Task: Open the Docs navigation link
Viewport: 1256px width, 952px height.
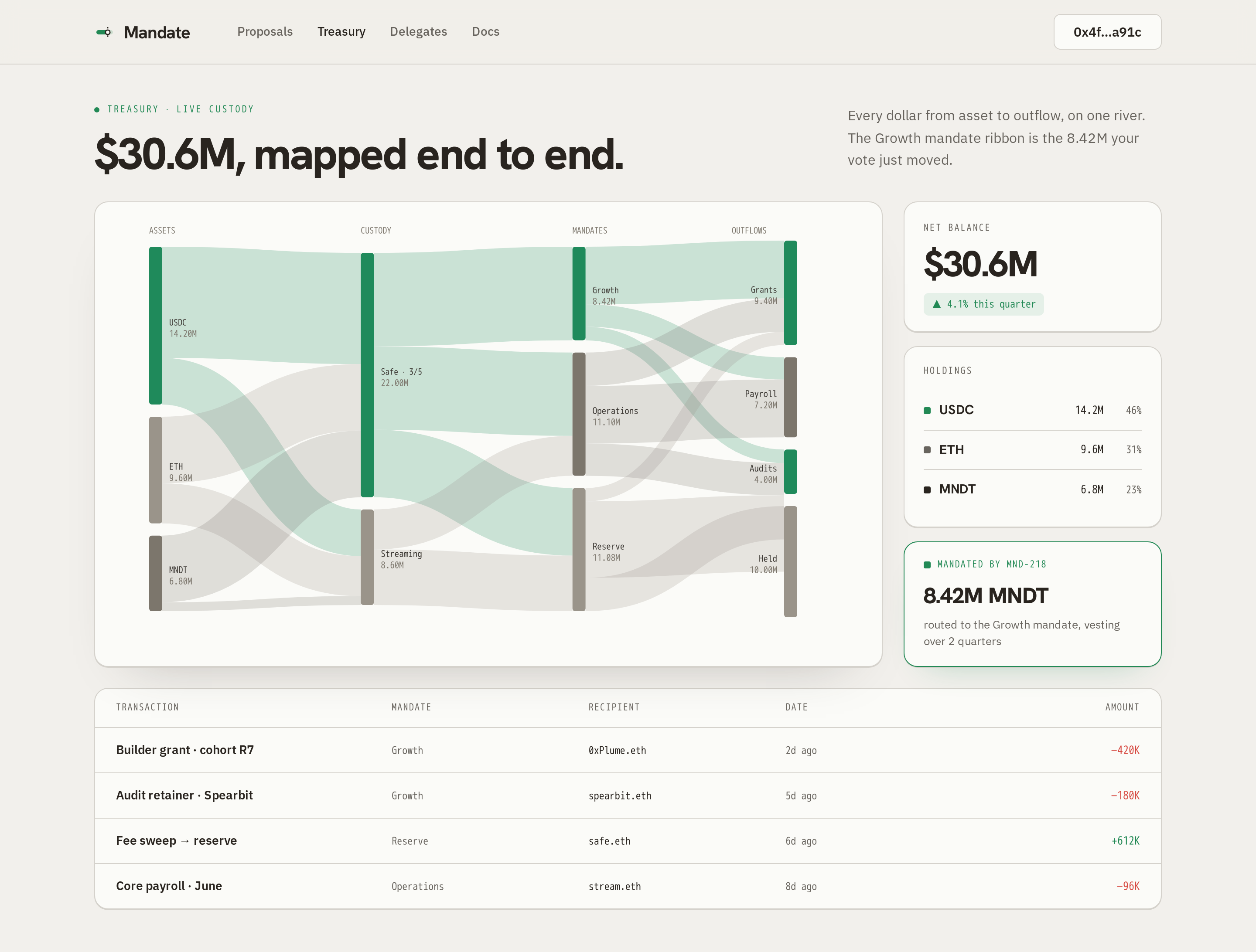Action: pyautogui.click(x=485, y=32)
